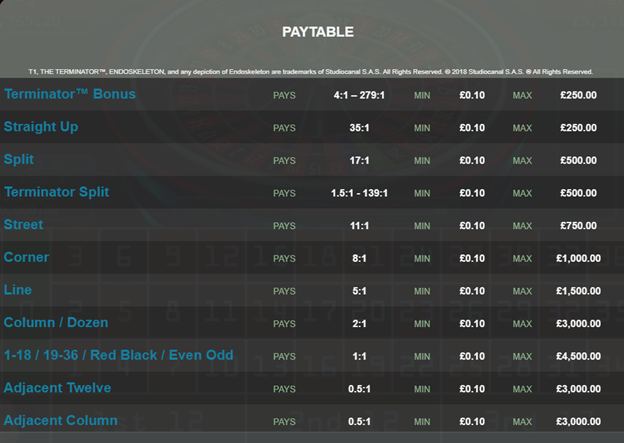Screen dimensions: 624x443
Task: Click the PAYS label in the Line row
Action: pyautogui.click(x=285, y=291)
